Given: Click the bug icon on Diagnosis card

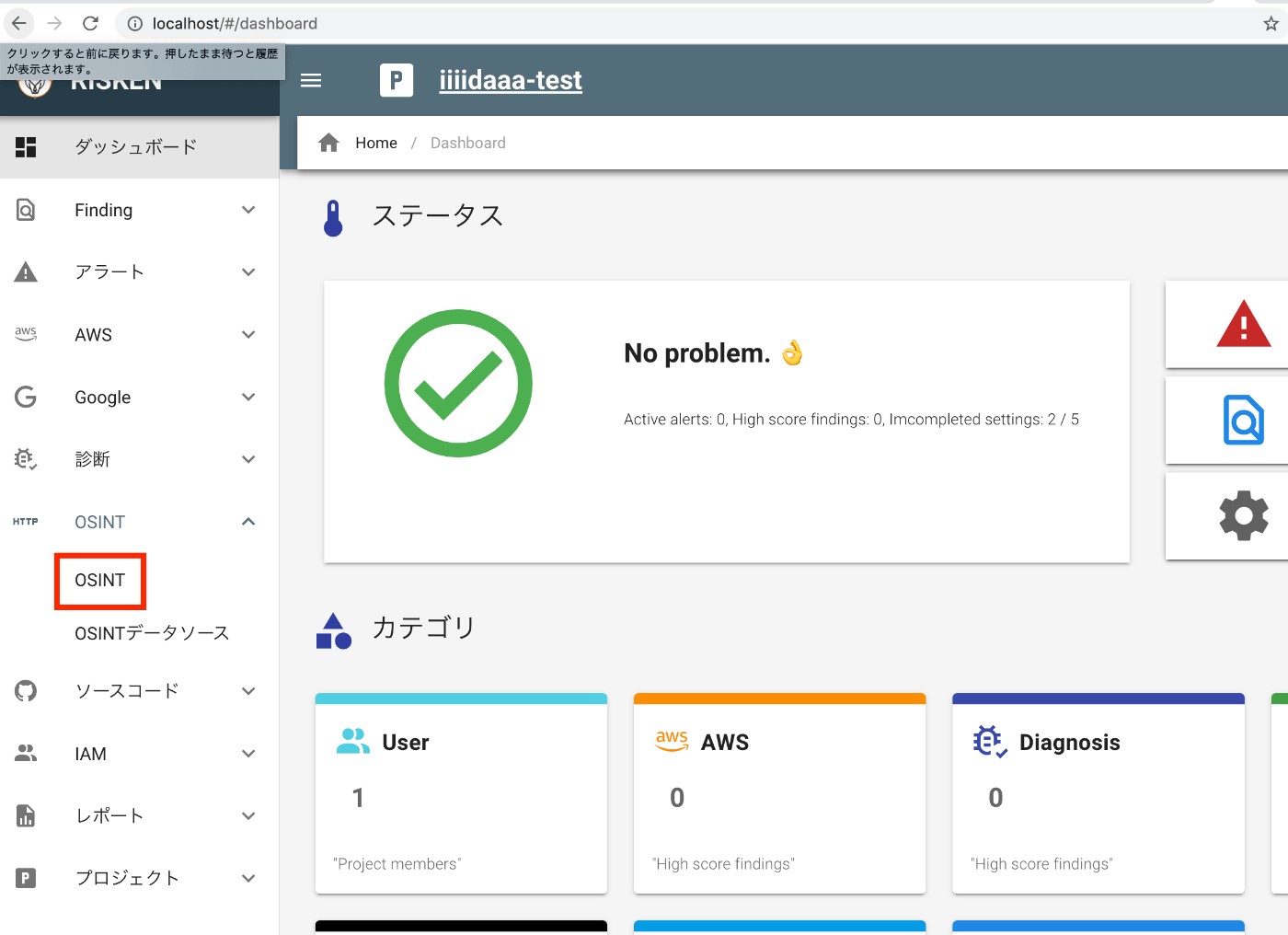Looking at the screenshot, I should point(990,742).
